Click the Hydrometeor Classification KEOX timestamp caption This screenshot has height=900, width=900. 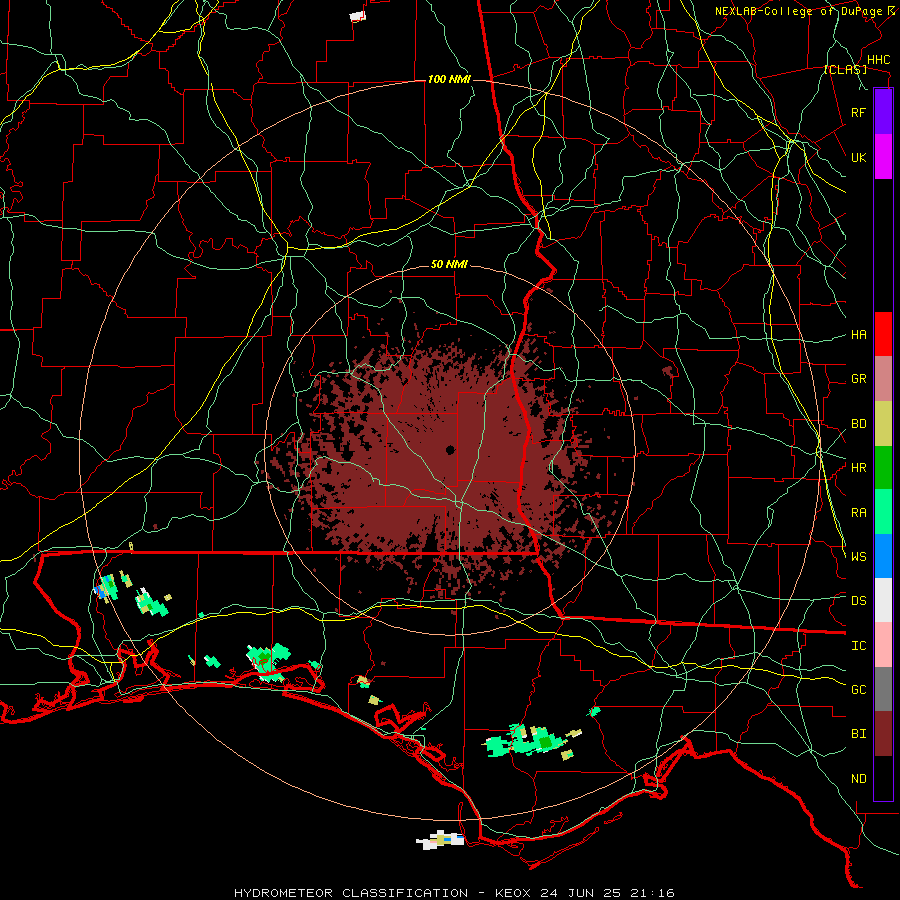[x=454, y=893]
